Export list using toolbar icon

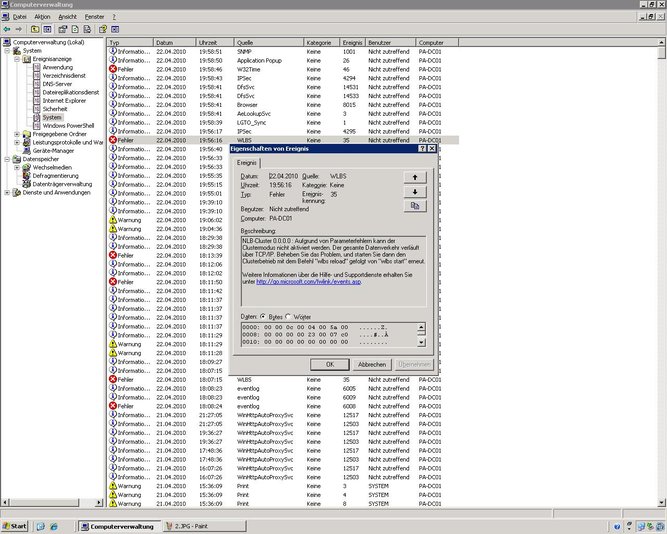(x=87, y=29)
